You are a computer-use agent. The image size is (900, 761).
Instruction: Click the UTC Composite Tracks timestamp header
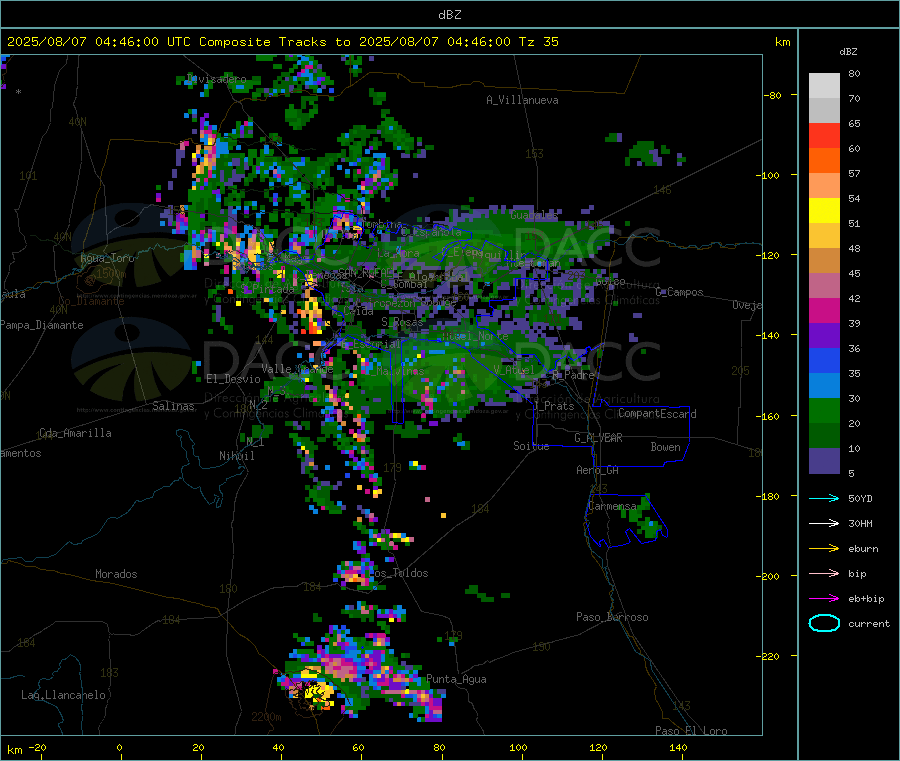tap(283, 42)
